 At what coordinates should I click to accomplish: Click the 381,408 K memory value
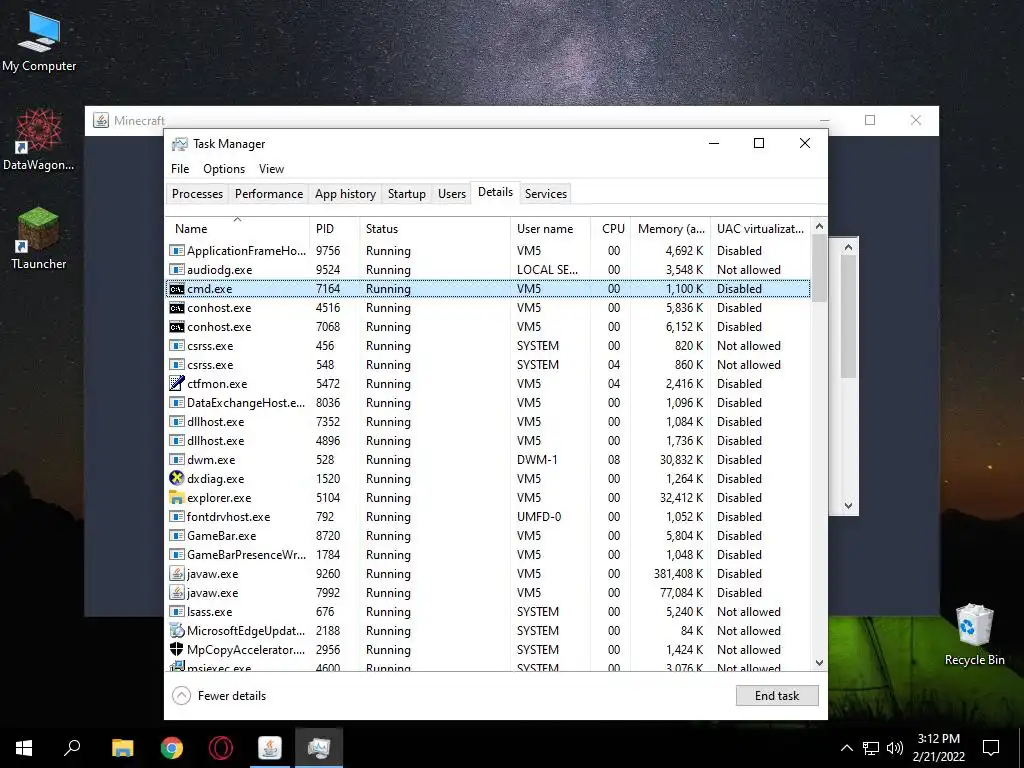click(x=679, y=573)
